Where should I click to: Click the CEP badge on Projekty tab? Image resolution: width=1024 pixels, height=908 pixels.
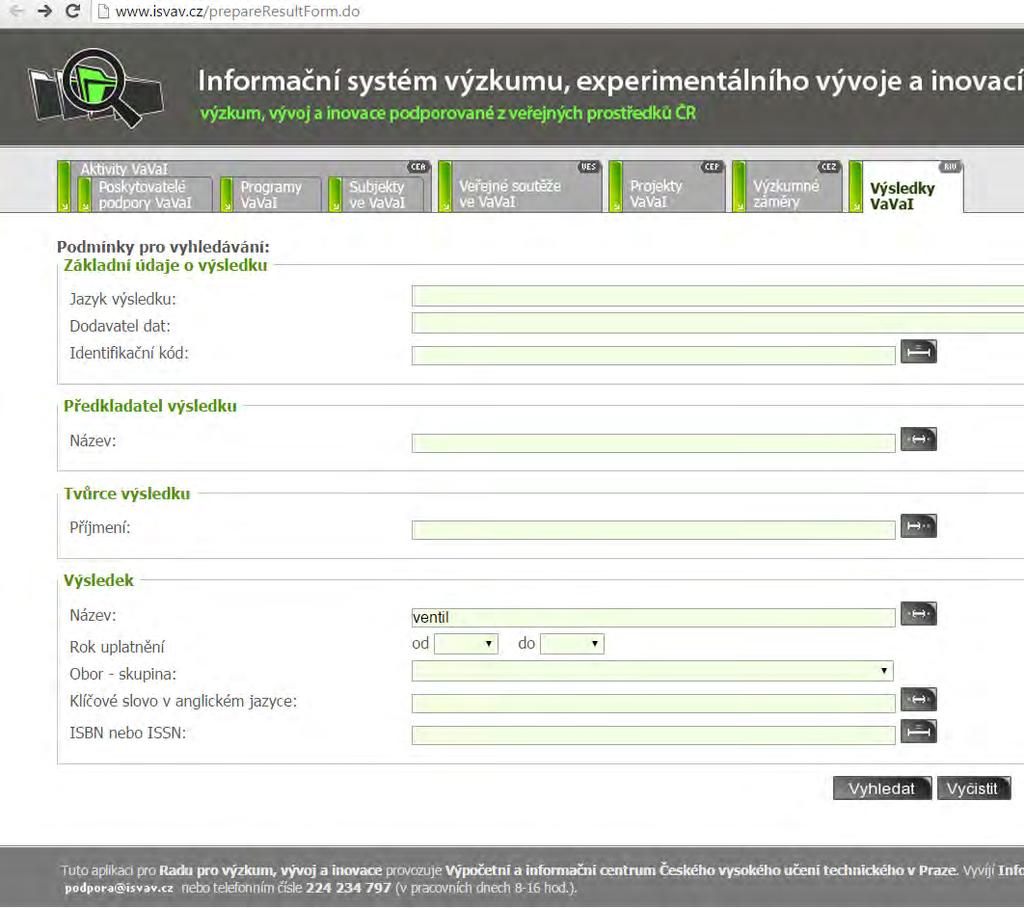711,167
